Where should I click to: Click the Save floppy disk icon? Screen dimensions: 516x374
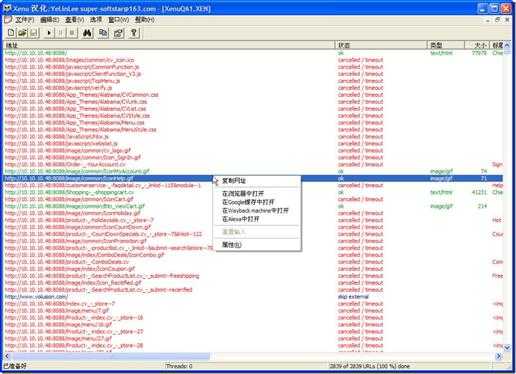(34, 33)
